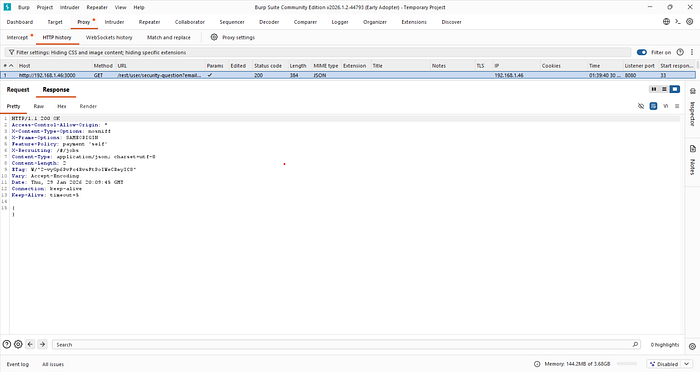Open the Repeater menu in menu bar

pyautogui.click(x=97, y=7)
